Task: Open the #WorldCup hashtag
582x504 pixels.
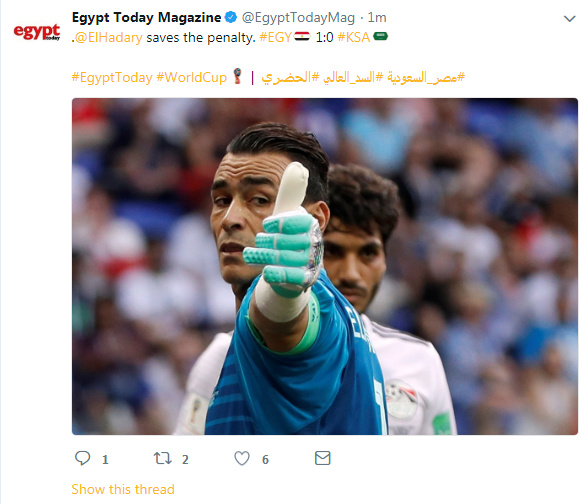Action: point(192,78)
